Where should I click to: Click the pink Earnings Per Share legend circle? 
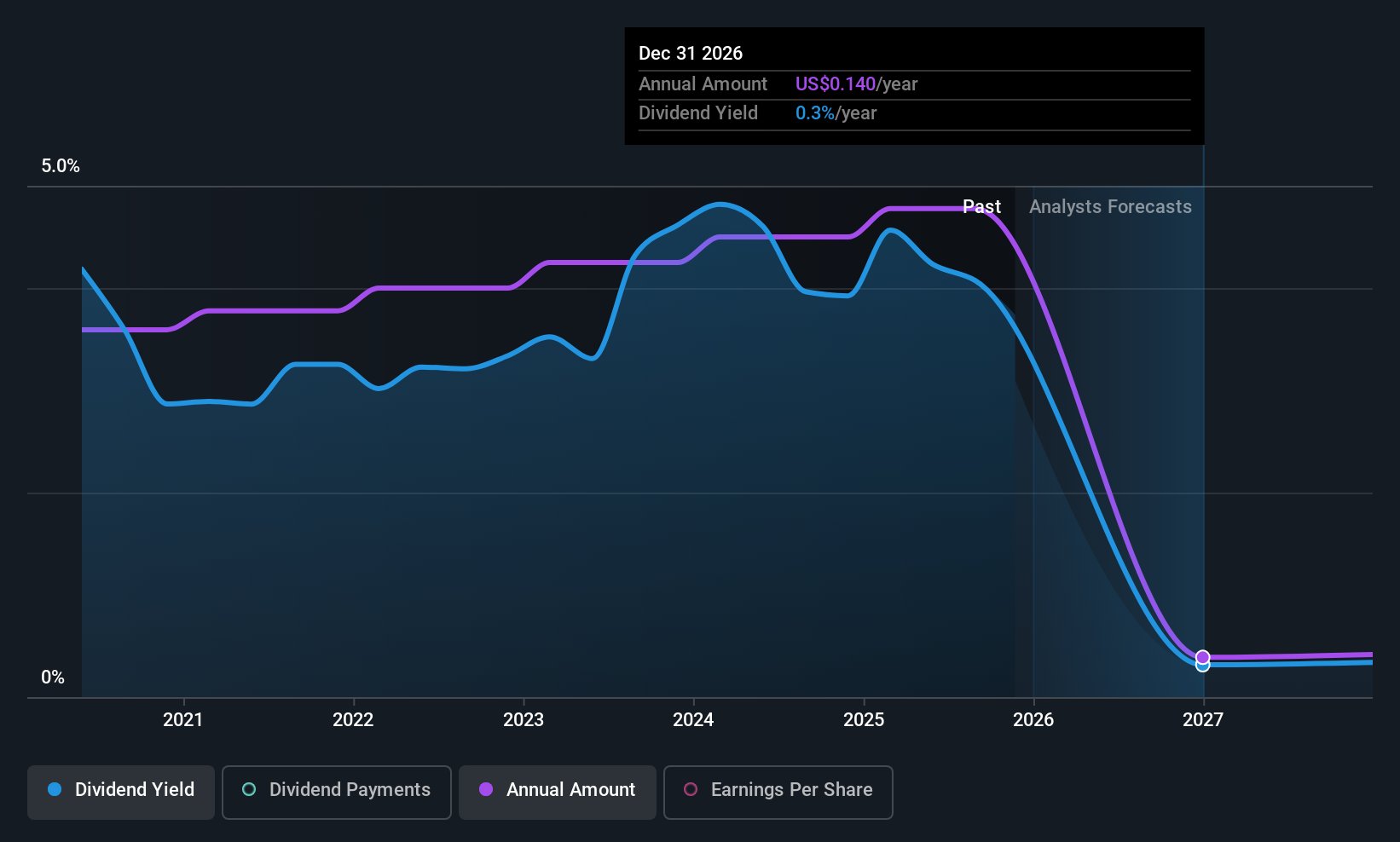click(691, 789)
